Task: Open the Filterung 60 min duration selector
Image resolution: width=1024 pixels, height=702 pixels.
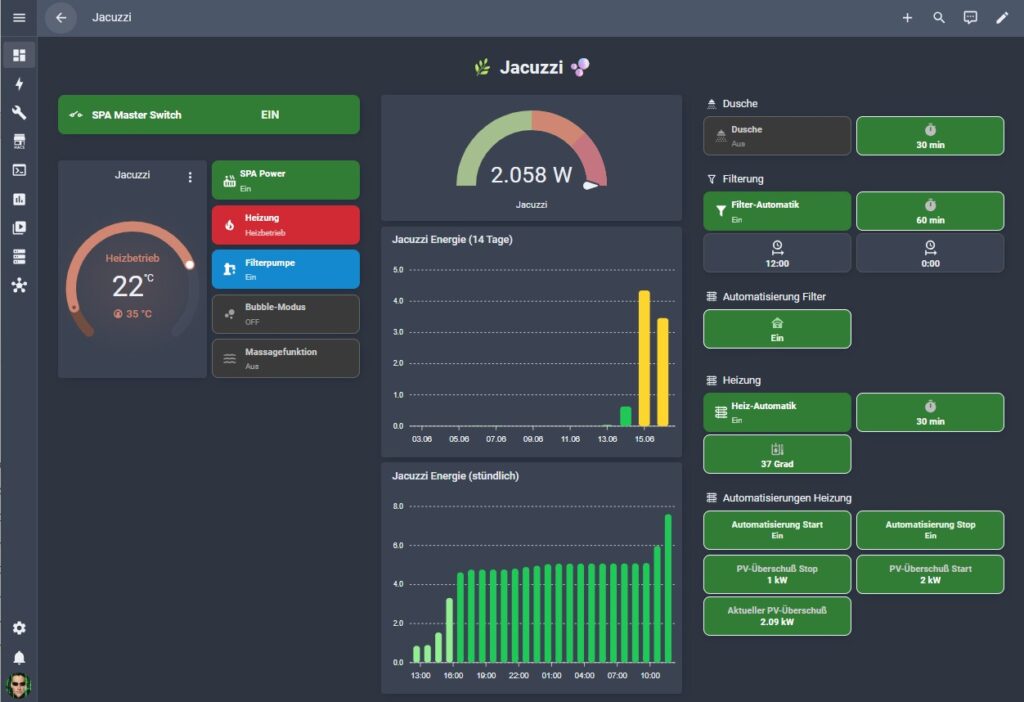Action: pos(930,211)
